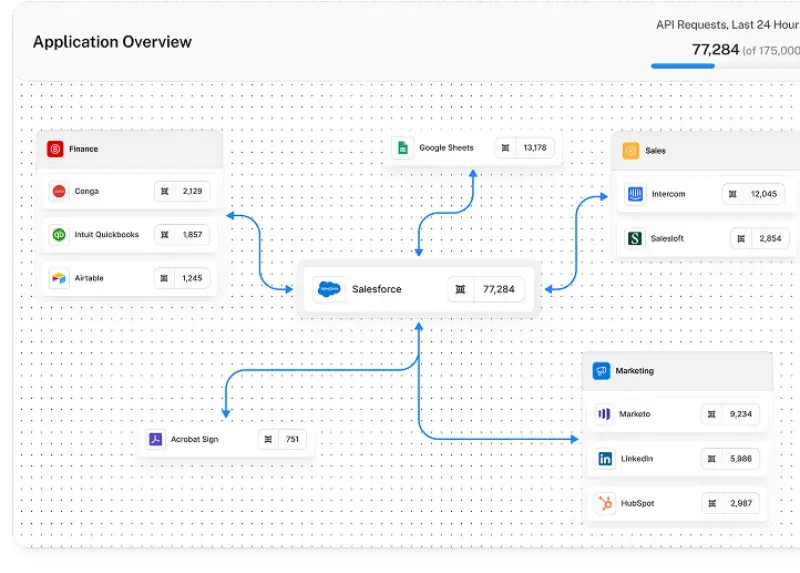The width and height of the screenshot is (800, 573).
Task: Click the request icon beside Airtable 1,245
Action: [x=164, y=278]
